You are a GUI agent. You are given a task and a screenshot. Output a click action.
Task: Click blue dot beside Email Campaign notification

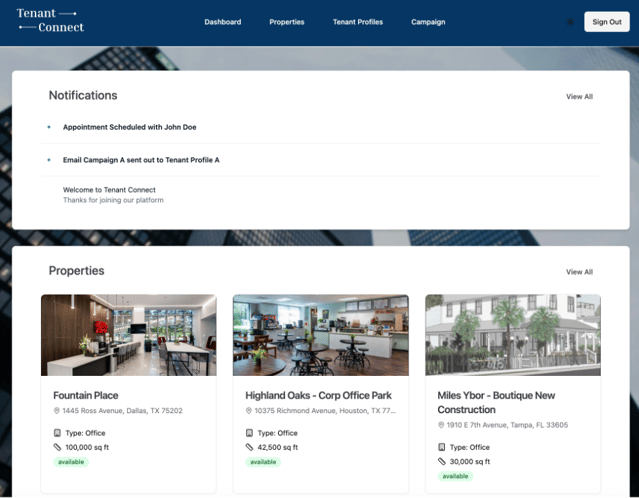(x=49, y=160)
